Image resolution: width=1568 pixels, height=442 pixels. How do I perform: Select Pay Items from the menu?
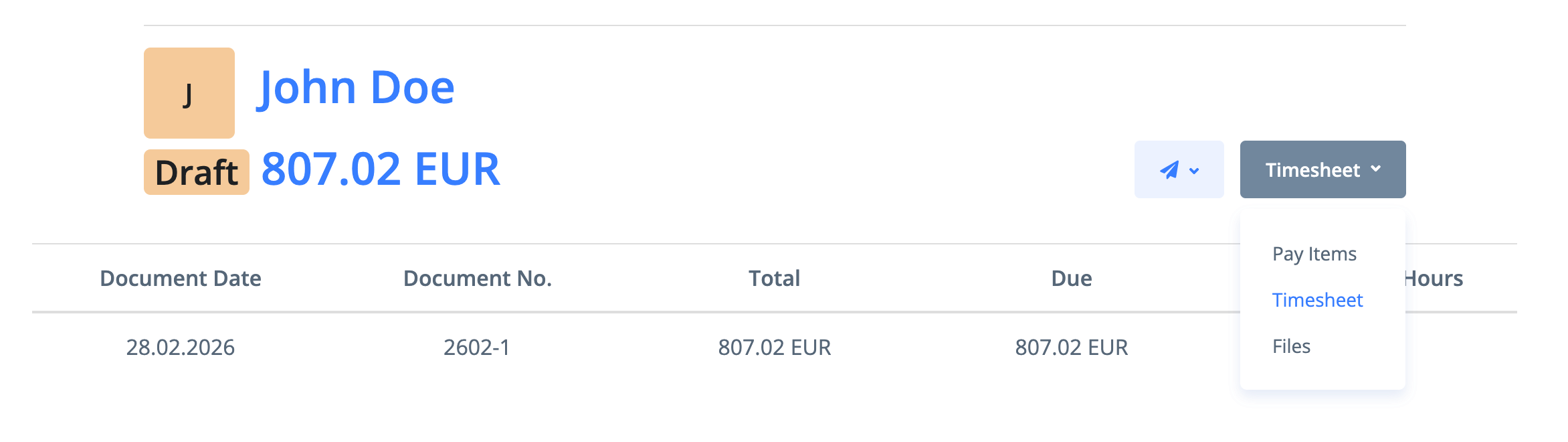point(1314,254)
